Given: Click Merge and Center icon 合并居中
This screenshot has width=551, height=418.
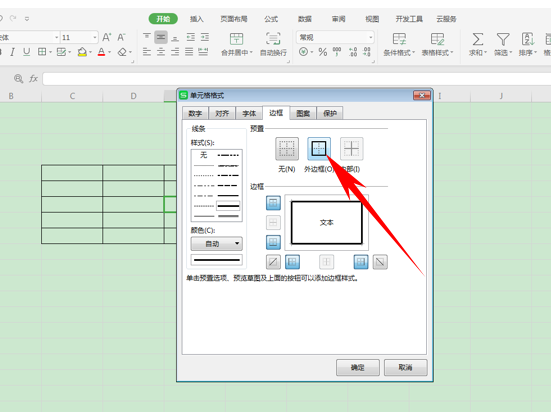Looking at the screenshot, I should pos(236,39).
